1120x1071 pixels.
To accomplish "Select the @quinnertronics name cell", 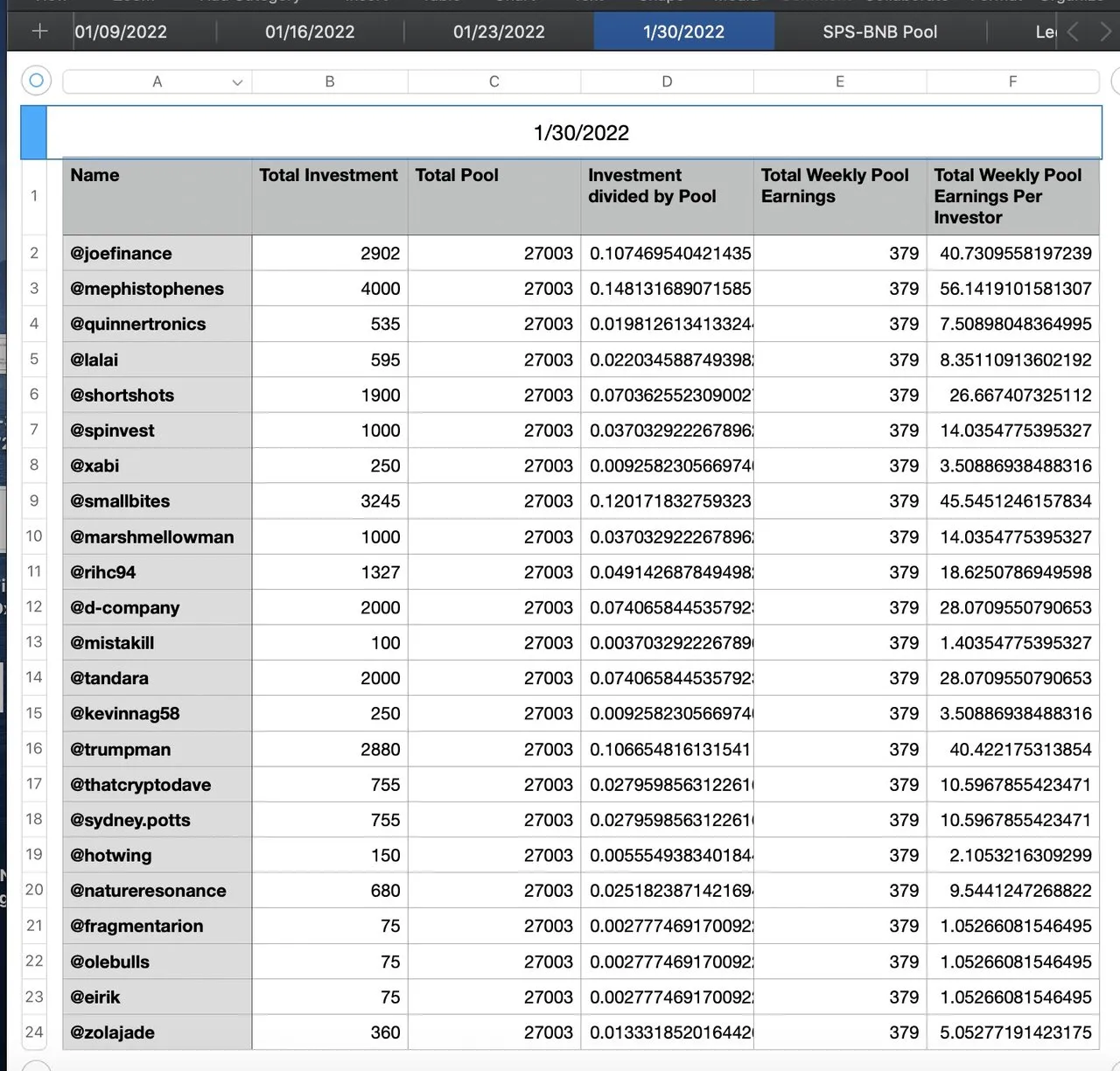I will pyautogui.click(x=157, y=324).
